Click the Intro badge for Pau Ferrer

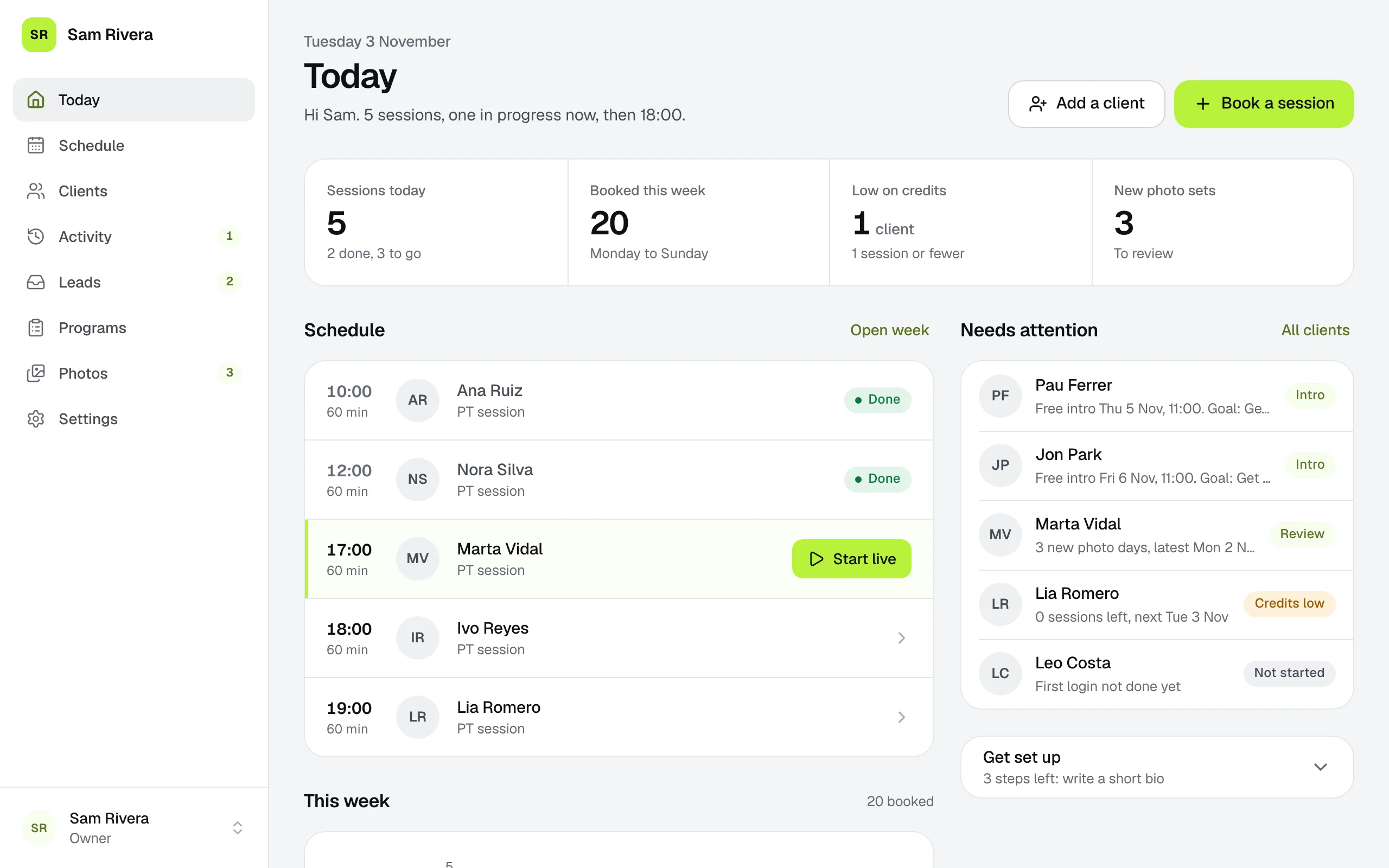(1310, 395)
